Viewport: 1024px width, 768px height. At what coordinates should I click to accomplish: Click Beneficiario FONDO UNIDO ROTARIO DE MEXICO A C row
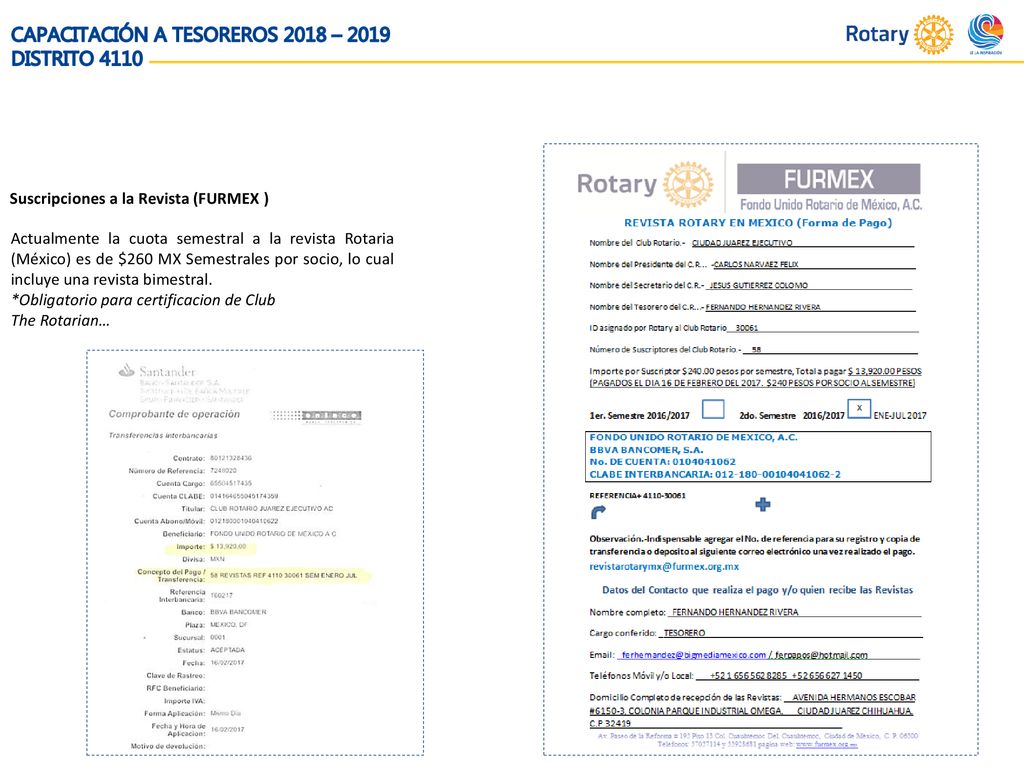click(249, 534)
